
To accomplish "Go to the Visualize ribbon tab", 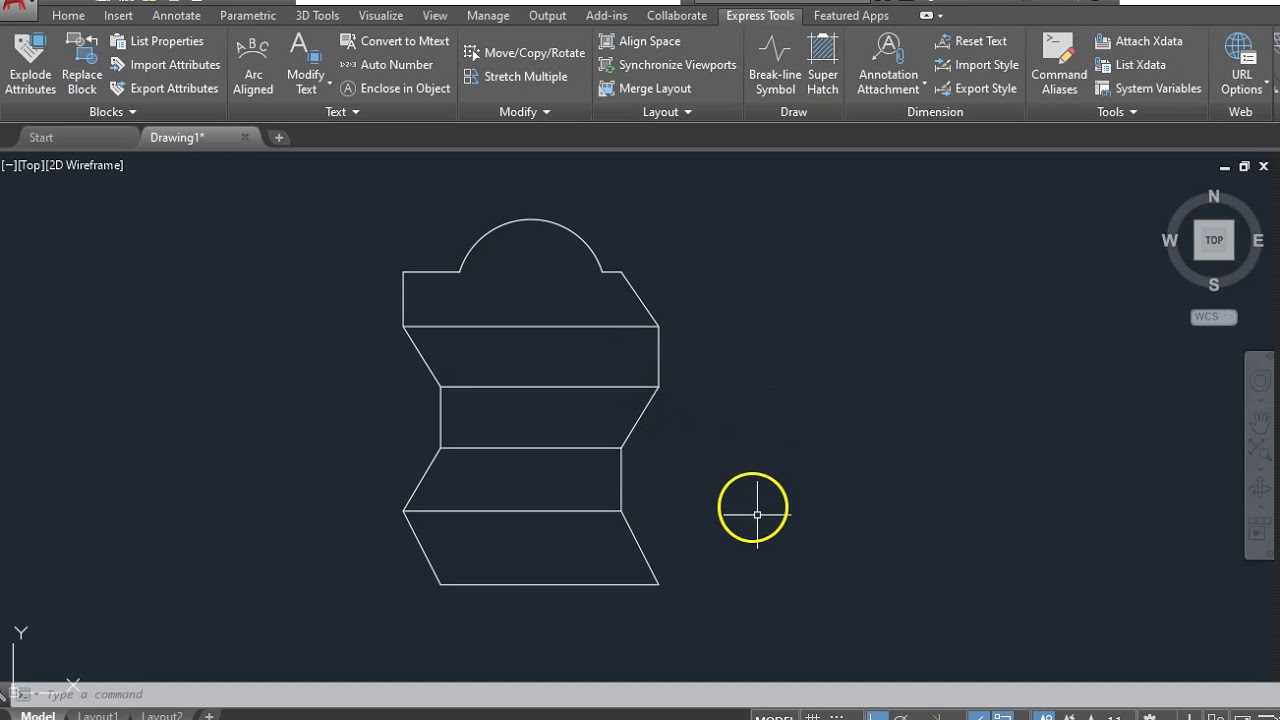I will click(381, 16).
